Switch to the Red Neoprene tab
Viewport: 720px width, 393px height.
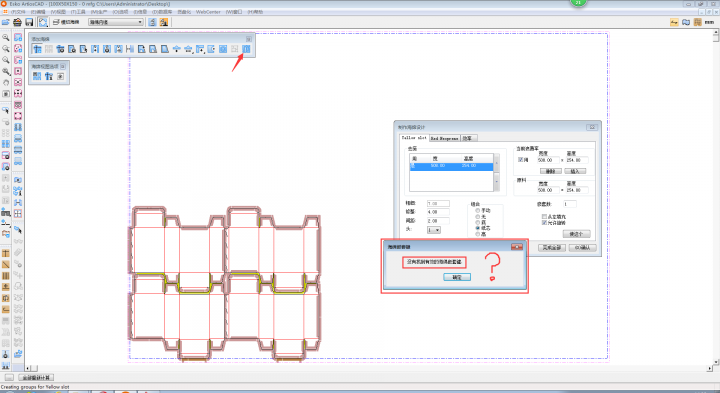444,138
